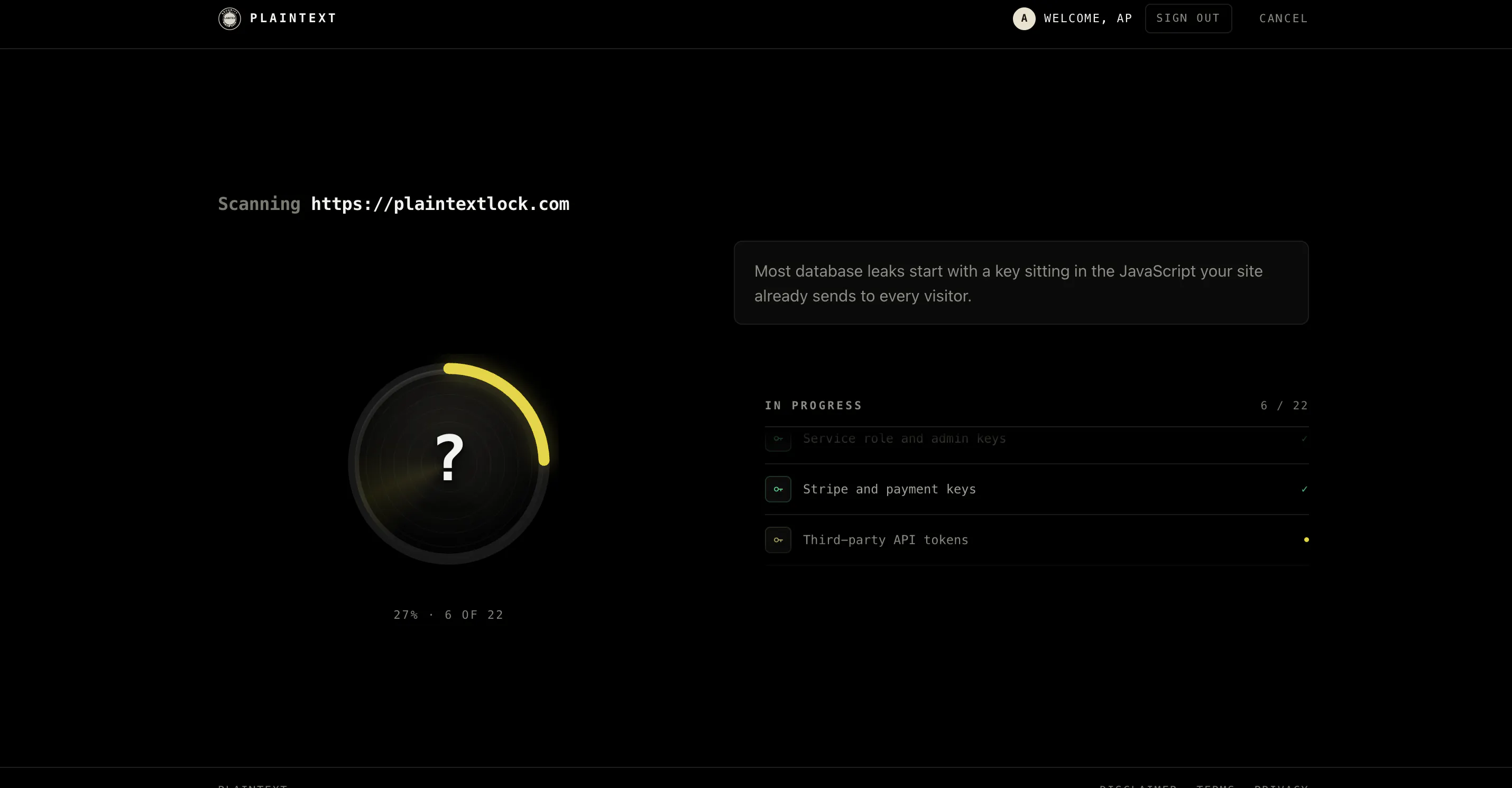Screen dimensions: 1512x788
Task: Click the SIGN OUT button
Action: click(x=1188, y=18)
